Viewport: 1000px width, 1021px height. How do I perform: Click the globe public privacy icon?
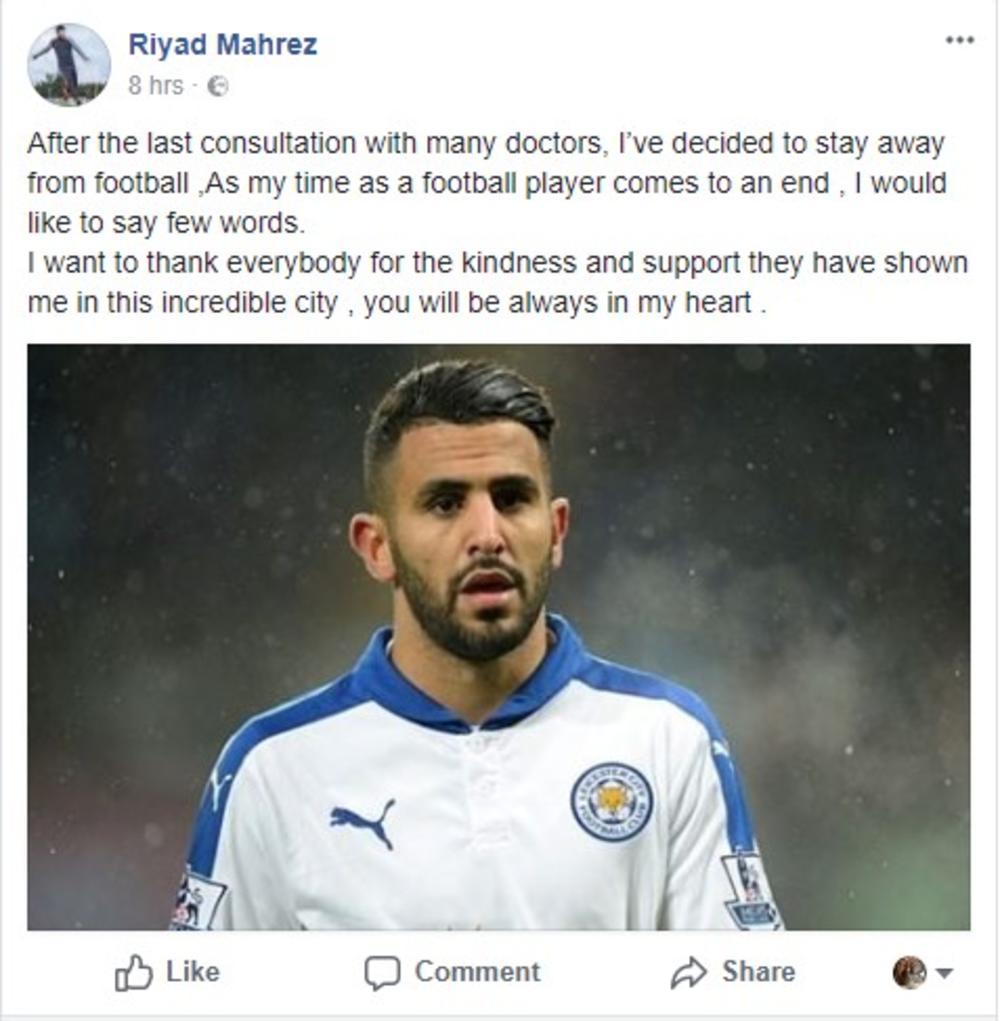[217, 86]
